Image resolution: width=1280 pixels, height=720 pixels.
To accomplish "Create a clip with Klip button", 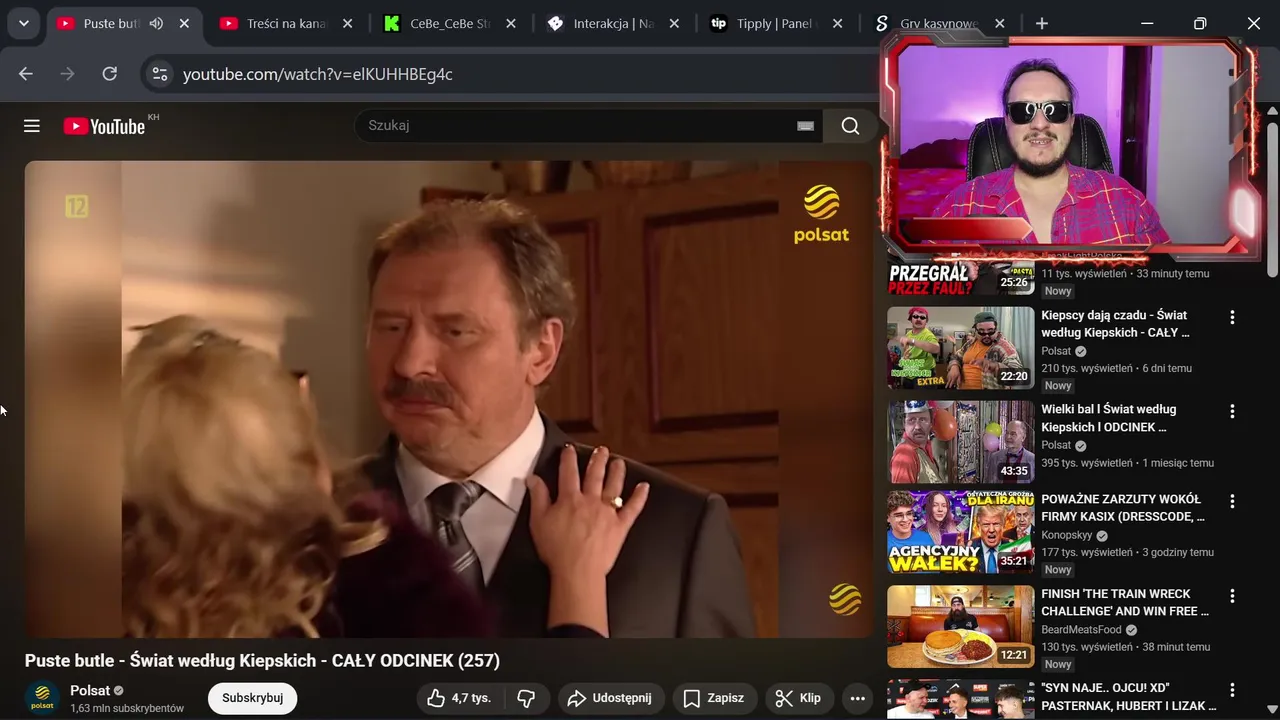I will [799, 698].
